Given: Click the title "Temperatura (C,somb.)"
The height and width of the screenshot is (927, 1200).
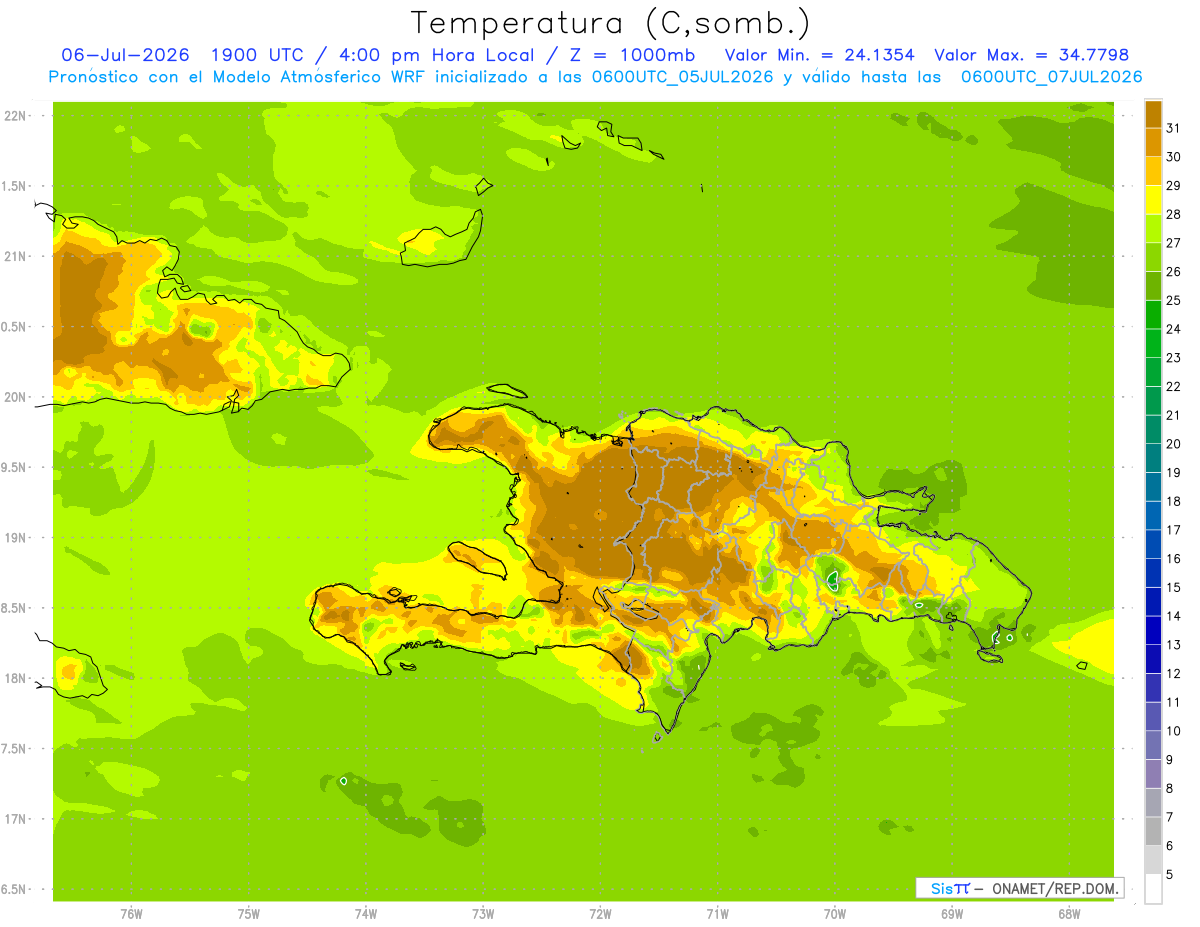Looking at the screenshot, I should (610, 23).
